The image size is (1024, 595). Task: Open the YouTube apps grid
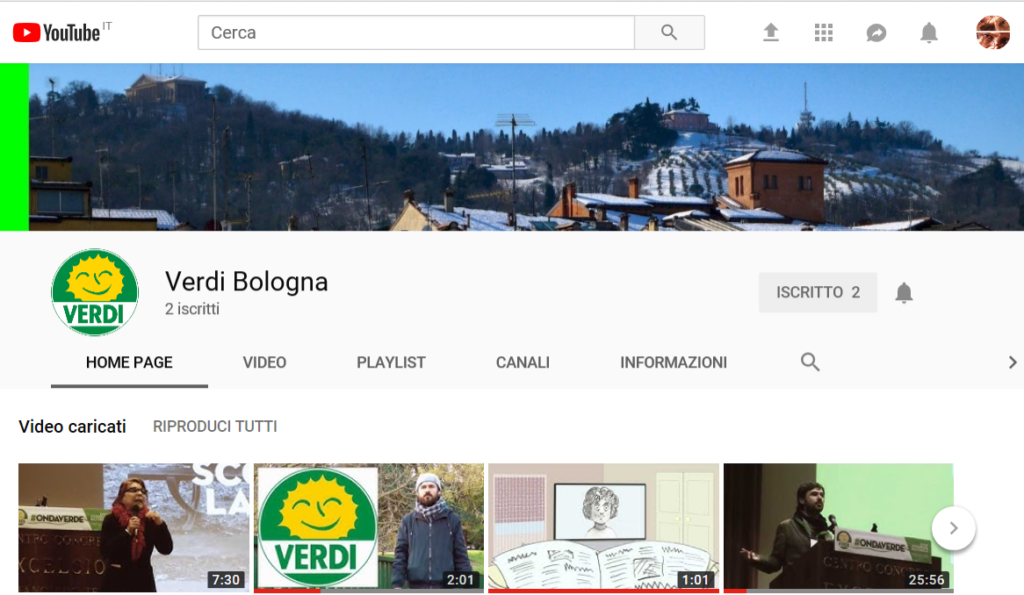click(x=824, y=33)
